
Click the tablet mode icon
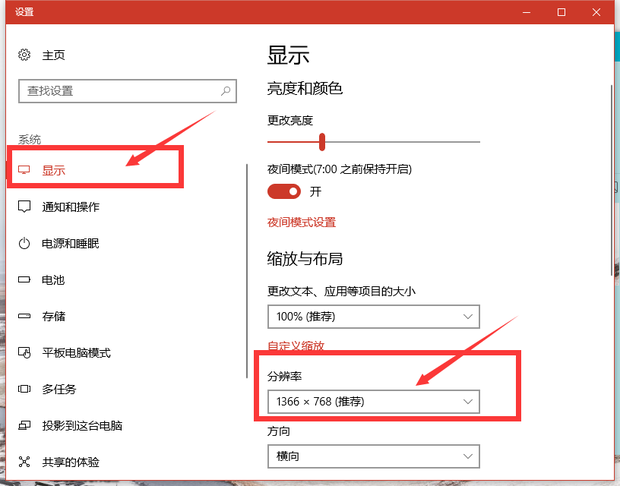[x=24, y=352]
